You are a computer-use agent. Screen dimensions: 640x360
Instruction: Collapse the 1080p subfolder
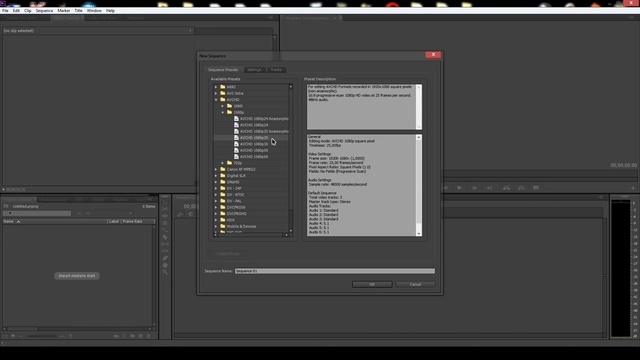coord(223,112)
